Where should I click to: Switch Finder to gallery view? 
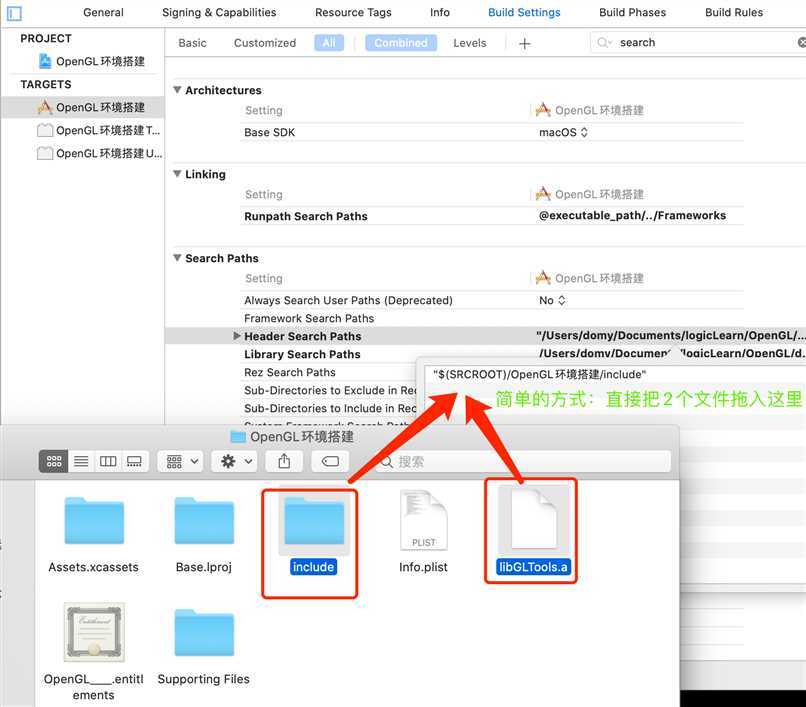[135, 461]
